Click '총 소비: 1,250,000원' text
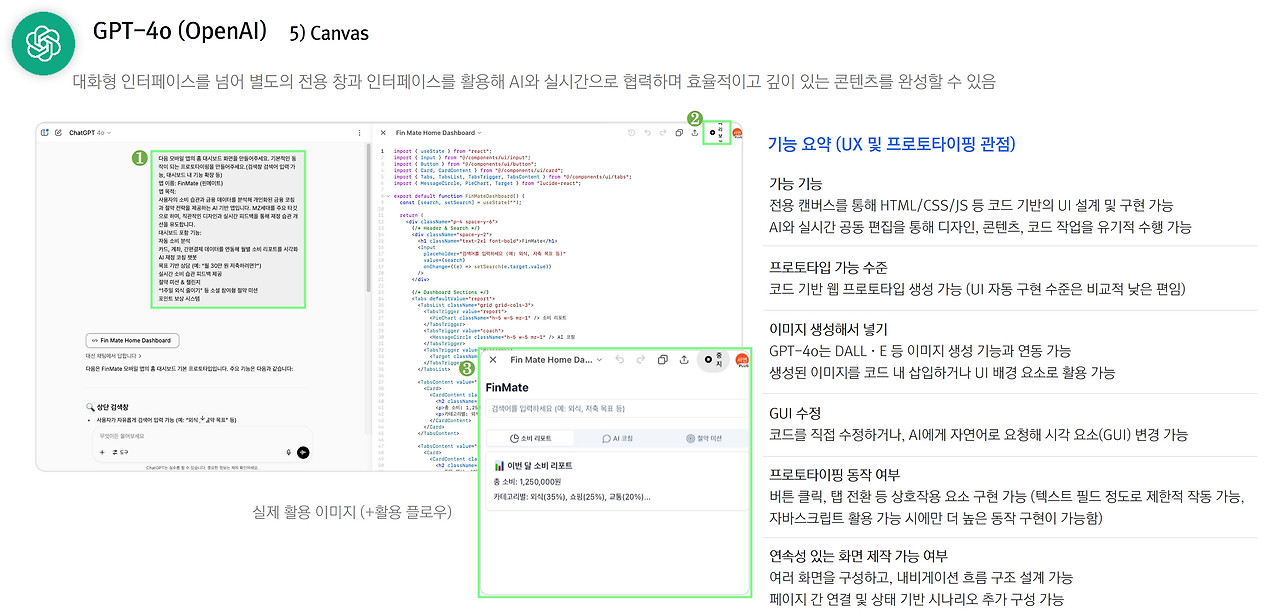 tap(528, 482)
